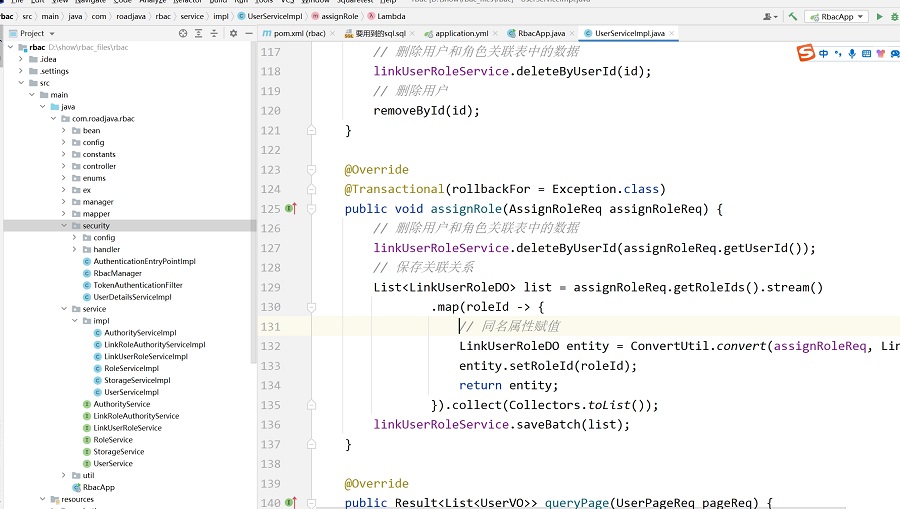Hide the Project panel with minus icon

pyautogui.click(x=249, y=33)
